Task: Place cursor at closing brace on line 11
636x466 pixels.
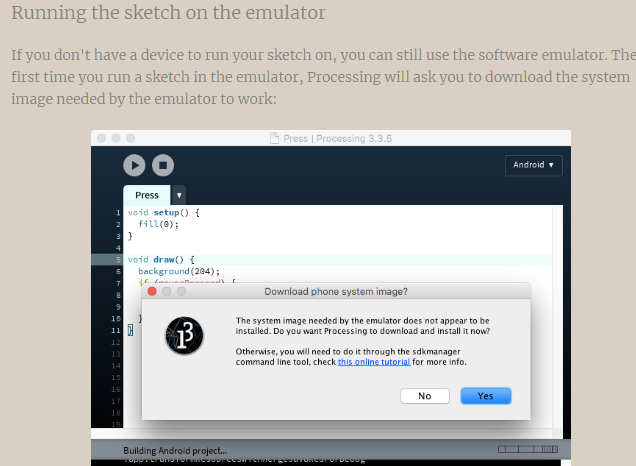Action: (x=130, y=330)
